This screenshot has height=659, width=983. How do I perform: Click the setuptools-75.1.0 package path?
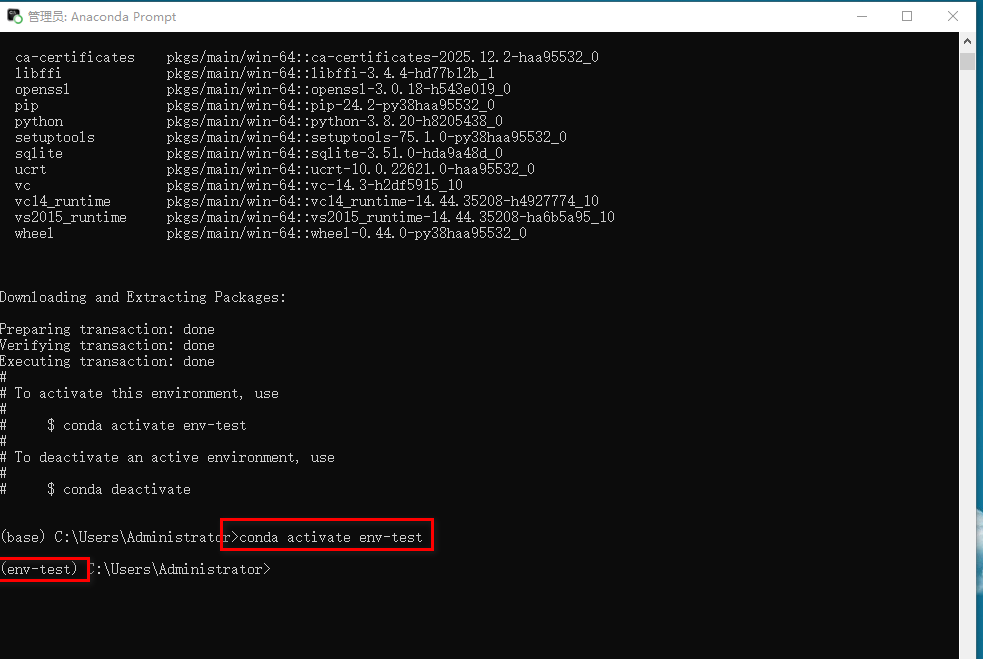click(x=366, y=137)
